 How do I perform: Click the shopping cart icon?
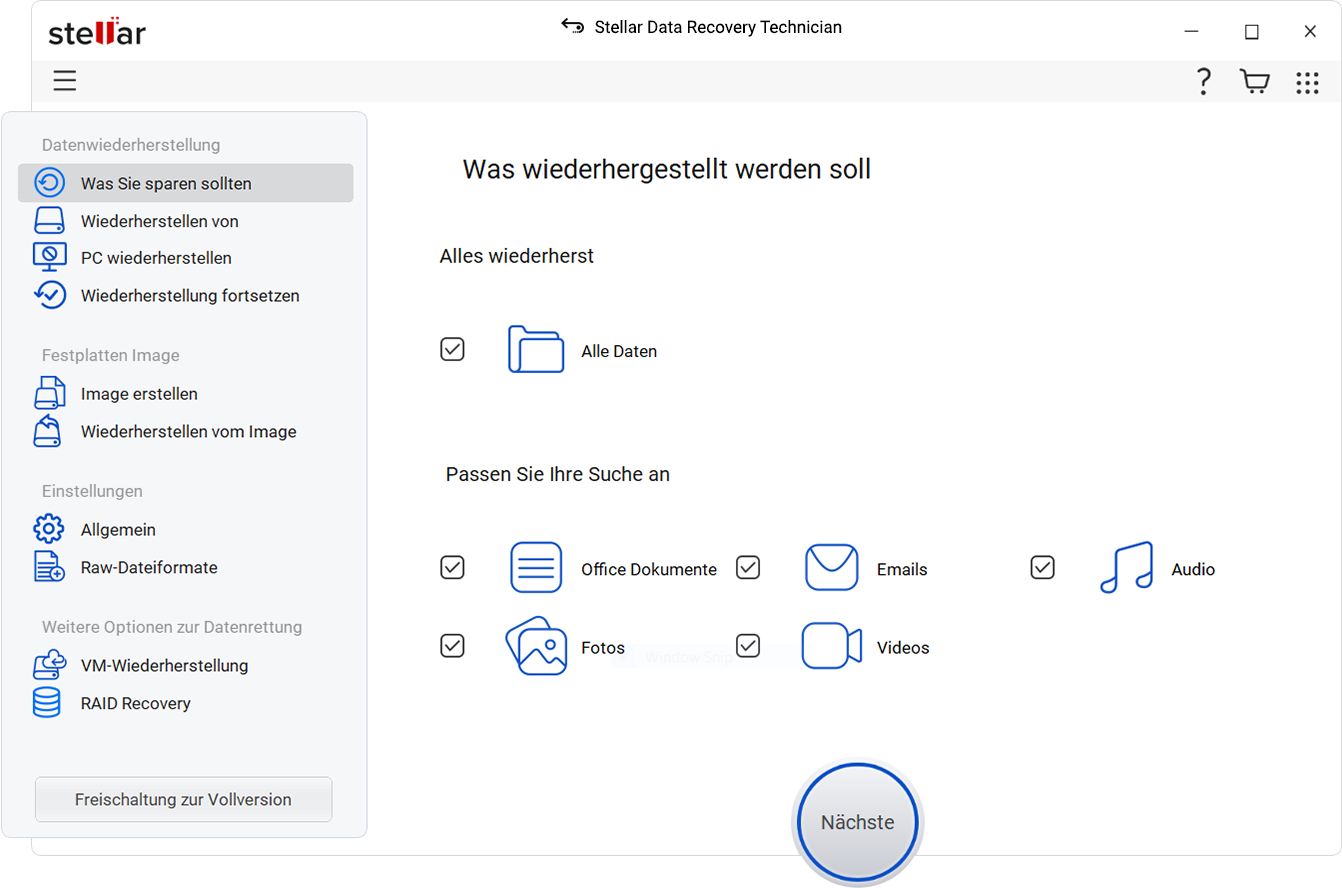click(1254, 82)
